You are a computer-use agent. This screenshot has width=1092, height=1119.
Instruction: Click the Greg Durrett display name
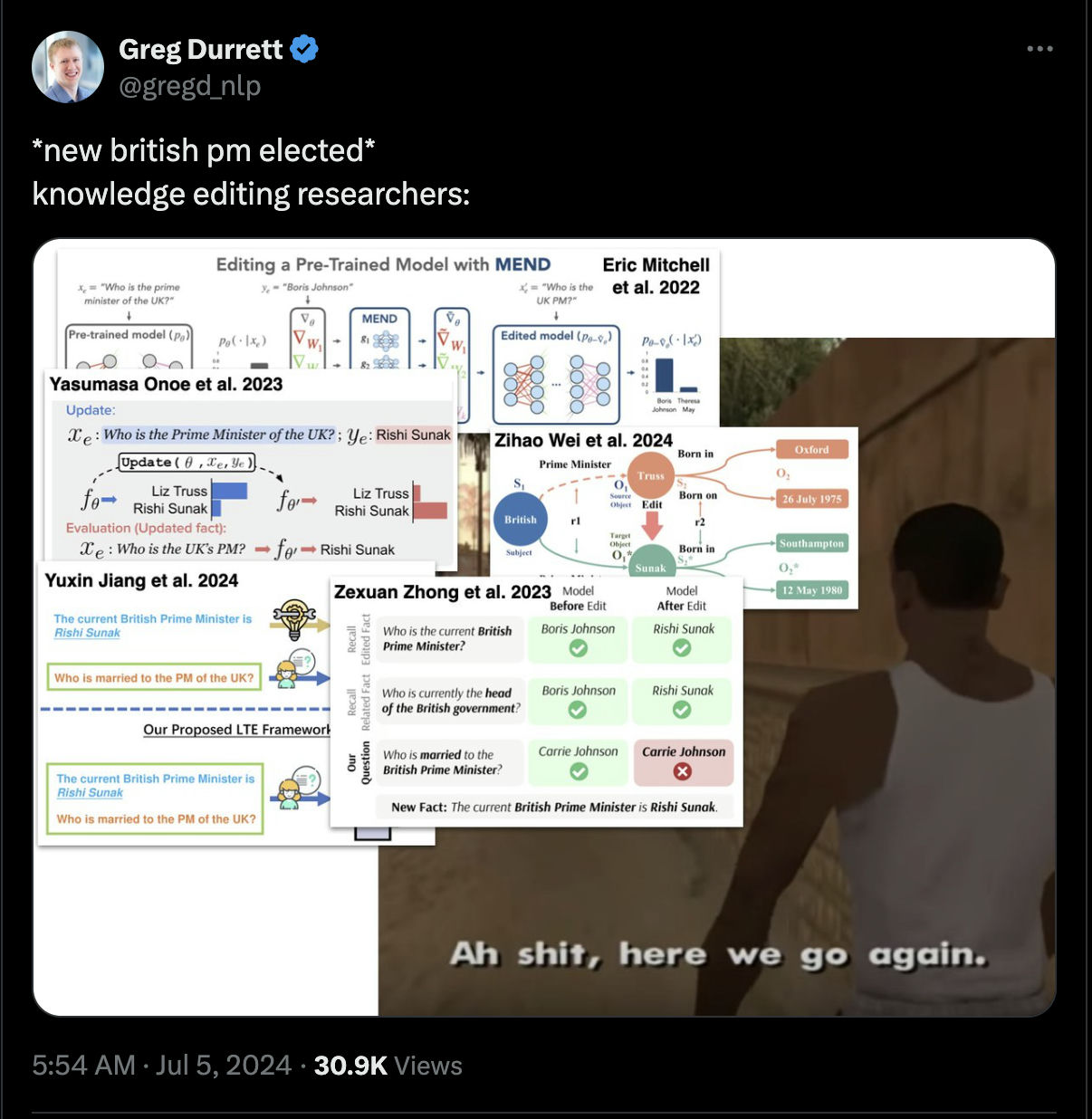201,49
